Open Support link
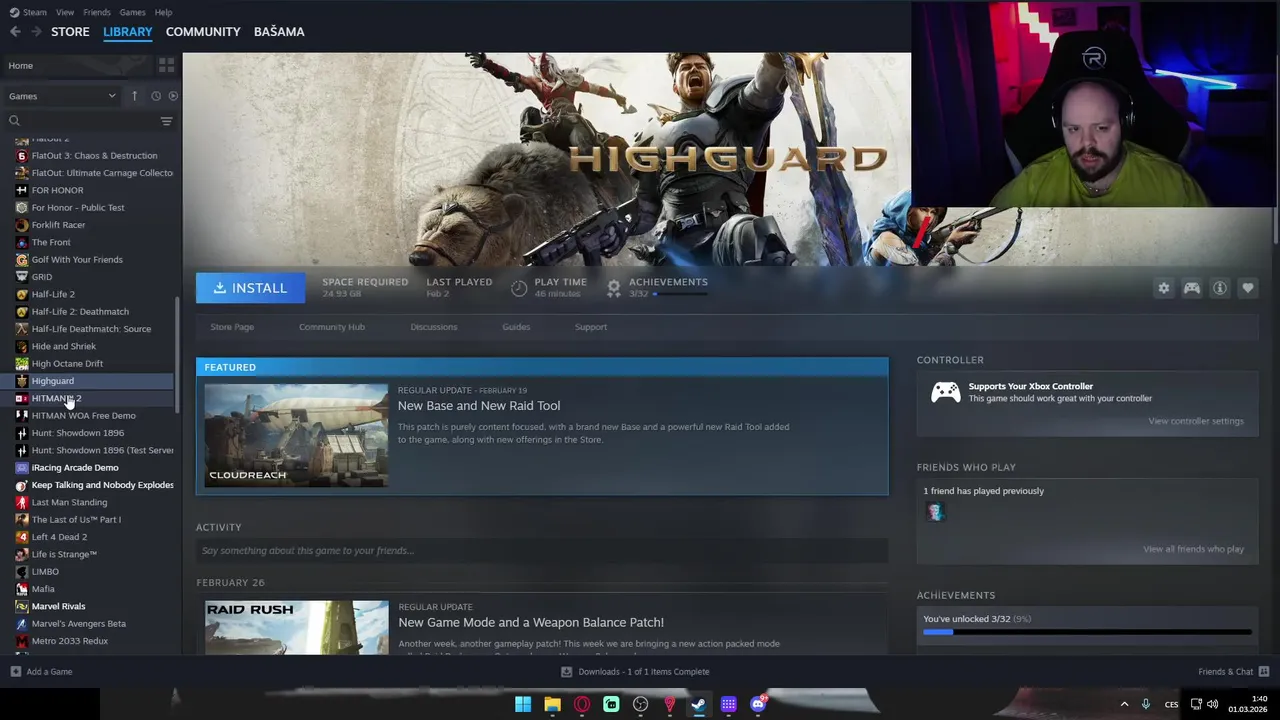 pos(591,327)
